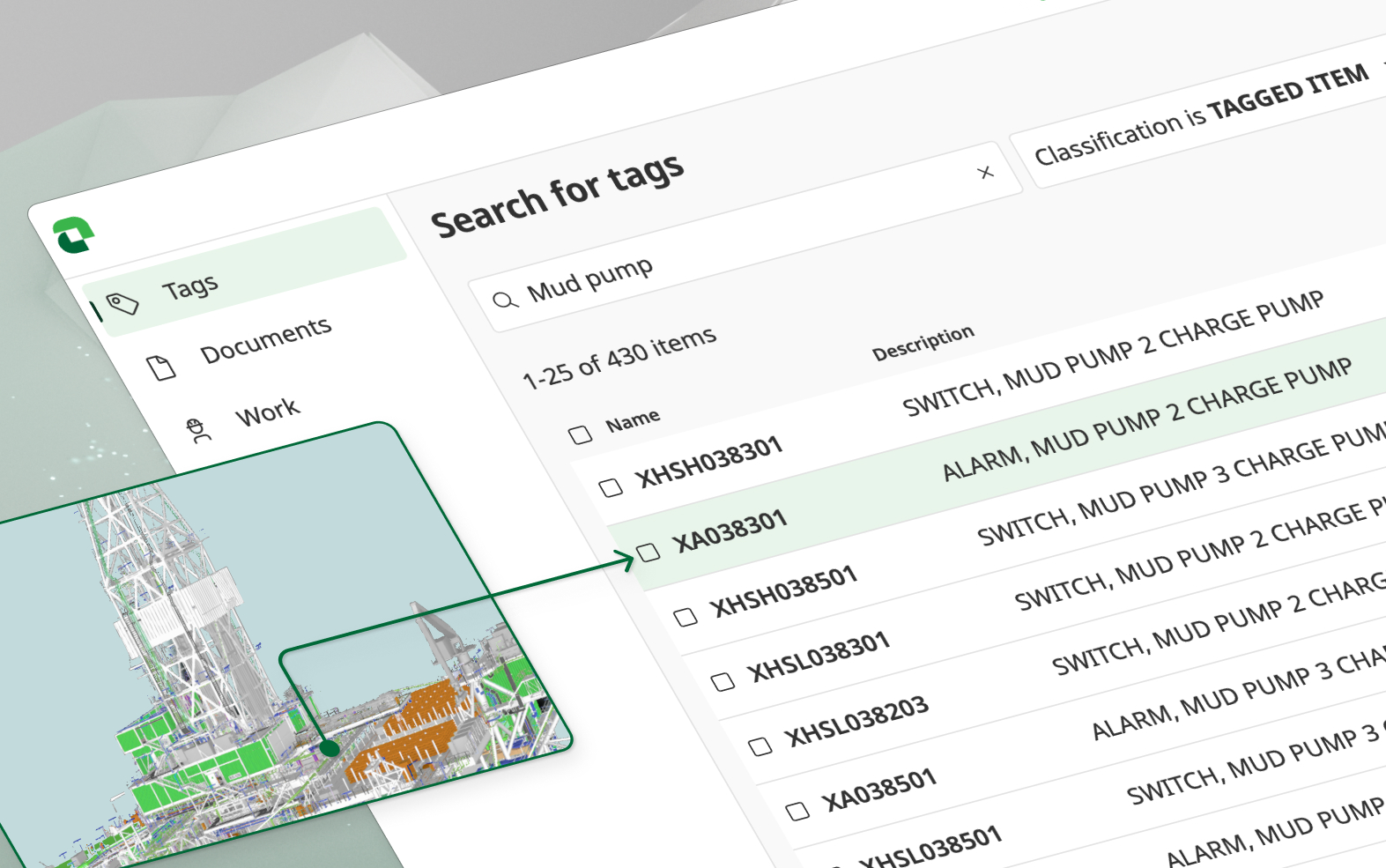Go to Work in the sidebar
The width and height of the screenshot is (1386, 868).
tap(267, 412)
